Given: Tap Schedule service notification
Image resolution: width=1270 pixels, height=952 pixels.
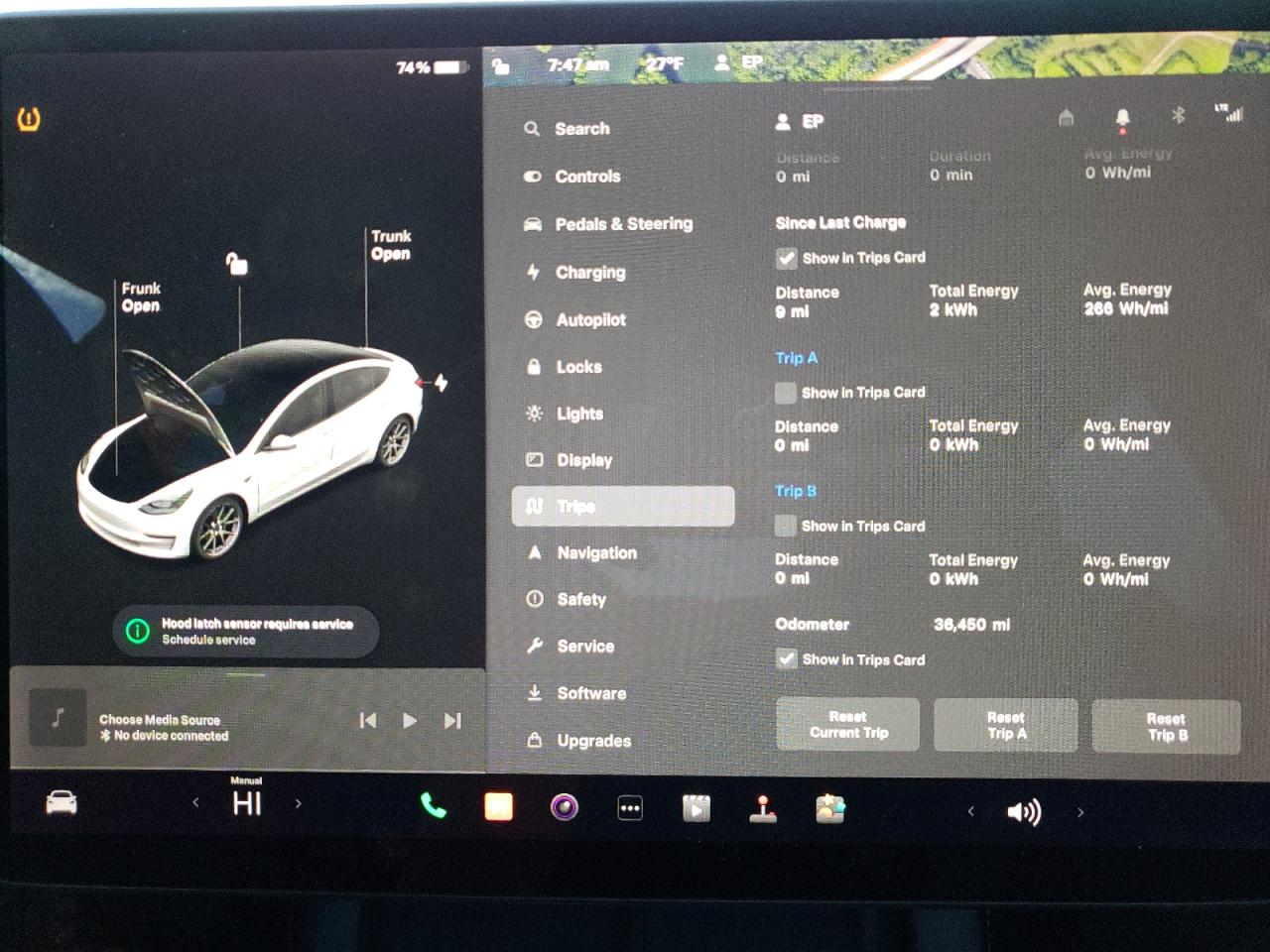Looking at the screenshot, I should pos(246,632).
